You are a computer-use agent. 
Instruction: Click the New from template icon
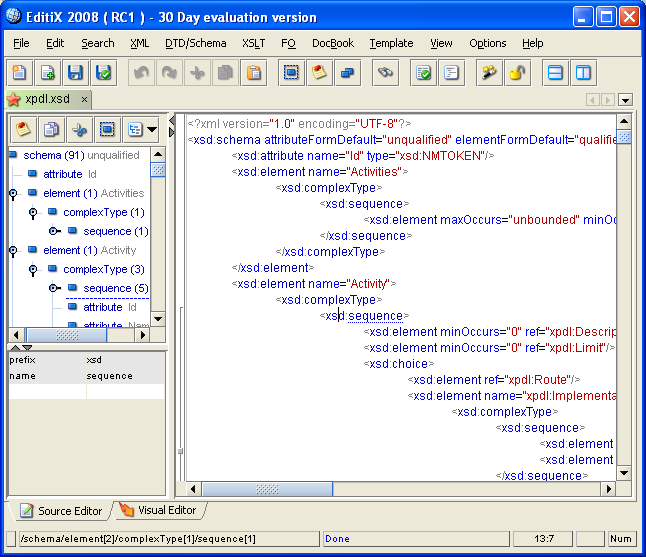point(48,73)
